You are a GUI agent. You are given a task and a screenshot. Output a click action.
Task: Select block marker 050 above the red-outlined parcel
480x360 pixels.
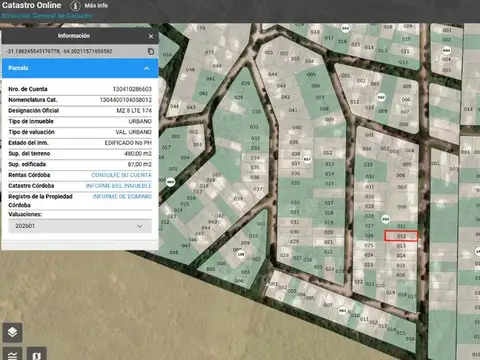coord(386,219)
